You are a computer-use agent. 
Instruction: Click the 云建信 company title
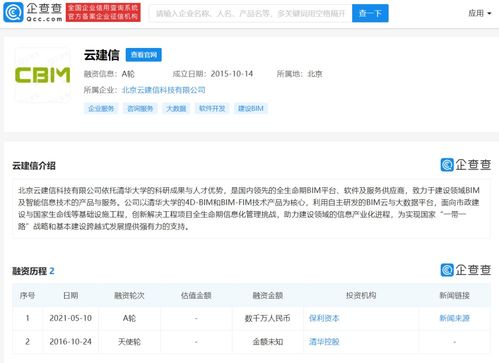click(x=101, y=55)
